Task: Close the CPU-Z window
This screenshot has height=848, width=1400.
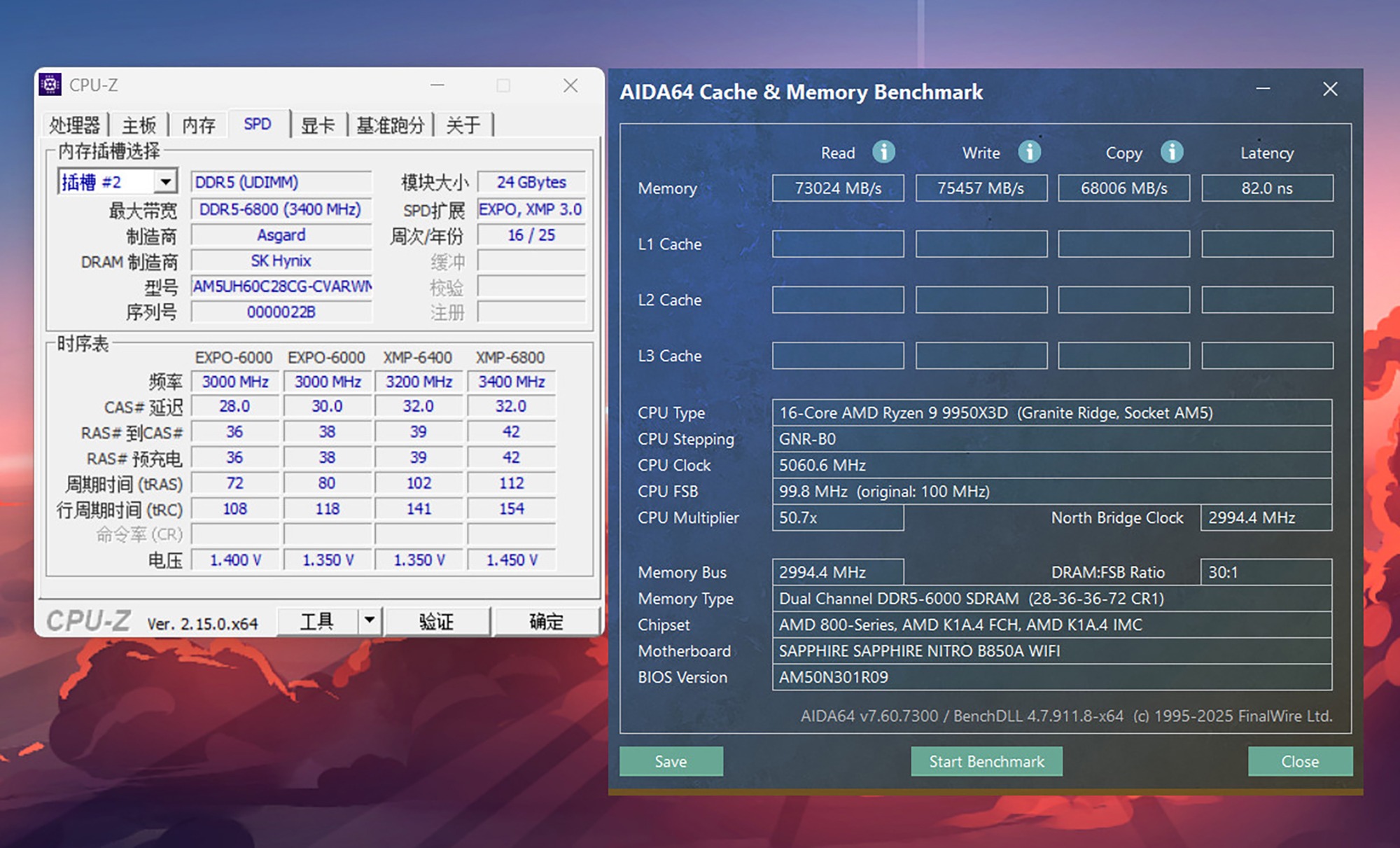Action: pos(570,85)
